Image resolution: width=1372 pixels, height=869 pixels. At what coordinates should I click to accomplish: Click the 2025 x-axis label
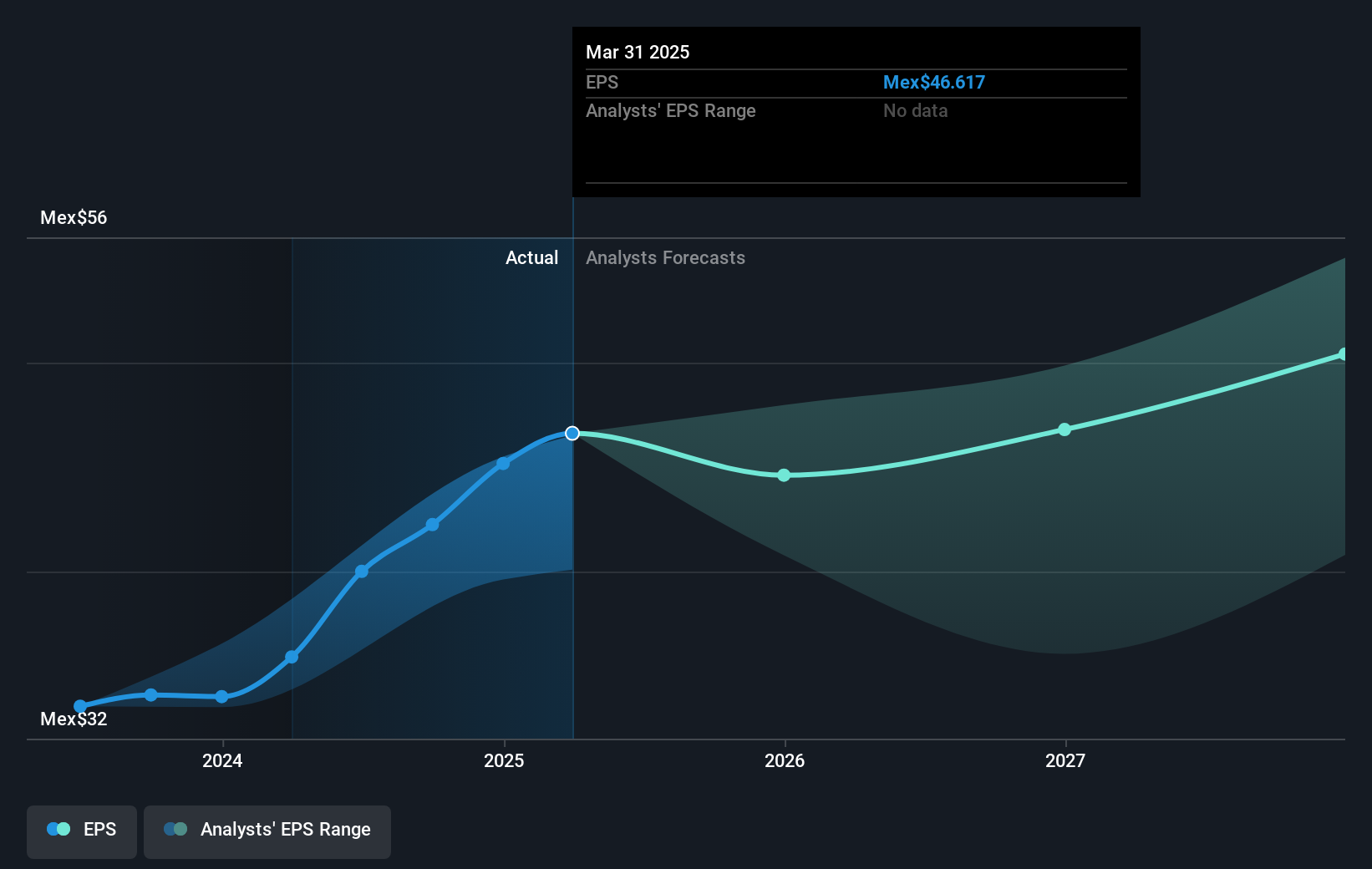[504, 760]
